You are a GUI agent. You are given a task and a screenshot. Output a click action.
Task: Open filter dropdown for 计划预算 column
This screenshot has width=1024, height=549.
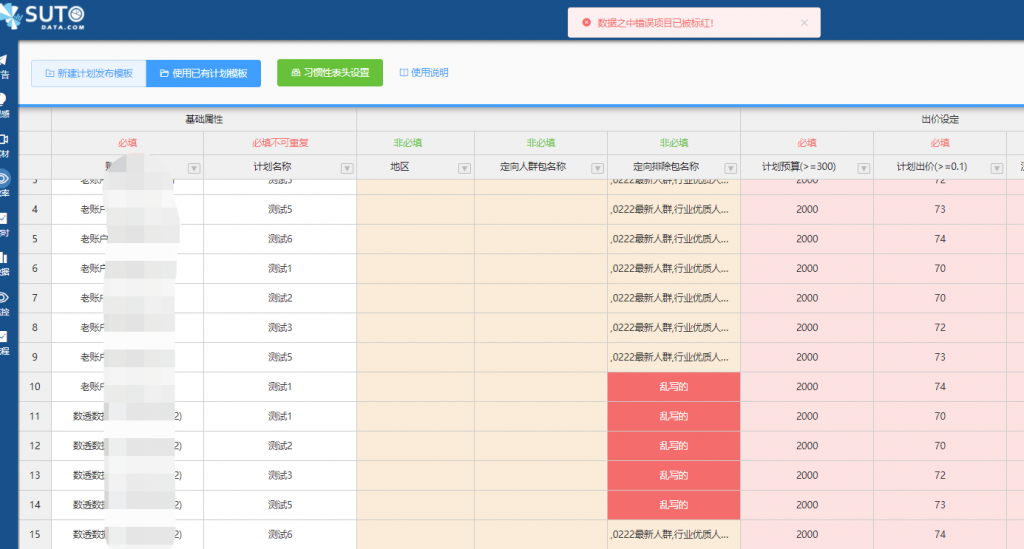coord(863,168)
